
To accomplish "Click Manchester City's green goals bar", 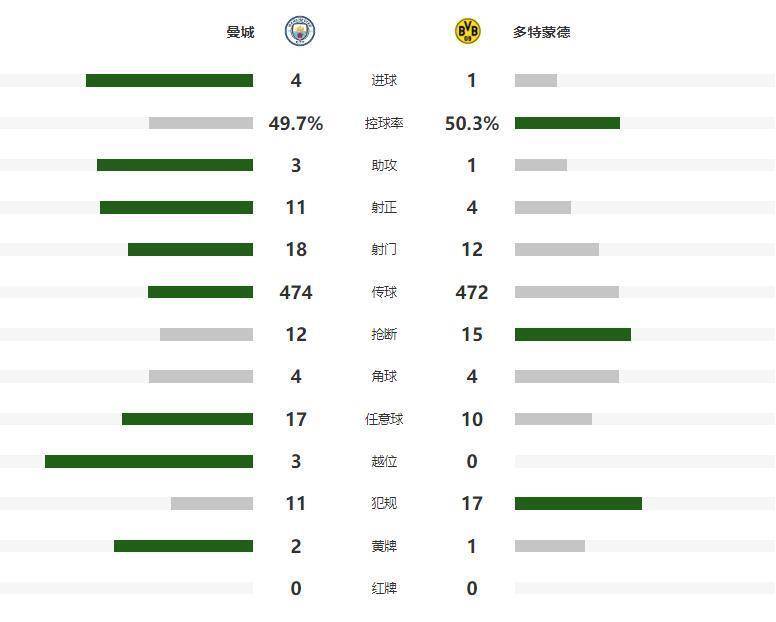I will [x=169, y=81].
